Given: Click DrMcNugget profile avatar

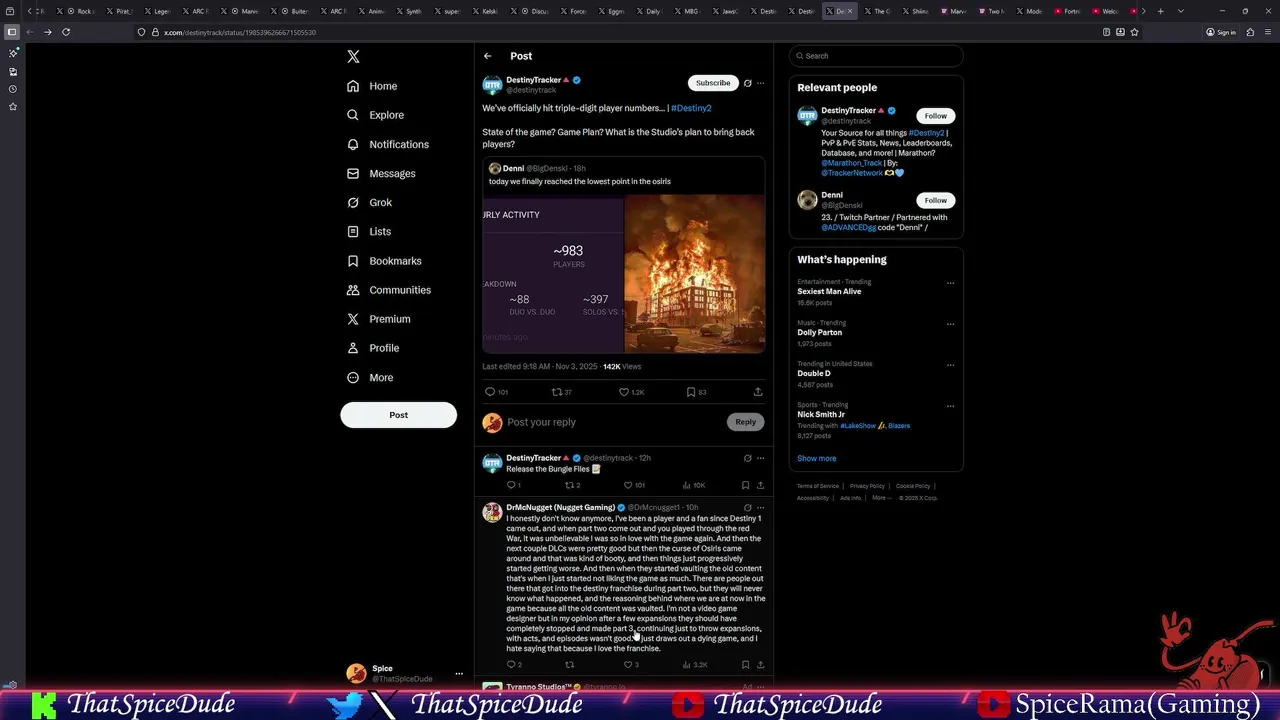Looking at the screenshot, I should [492, 513].
